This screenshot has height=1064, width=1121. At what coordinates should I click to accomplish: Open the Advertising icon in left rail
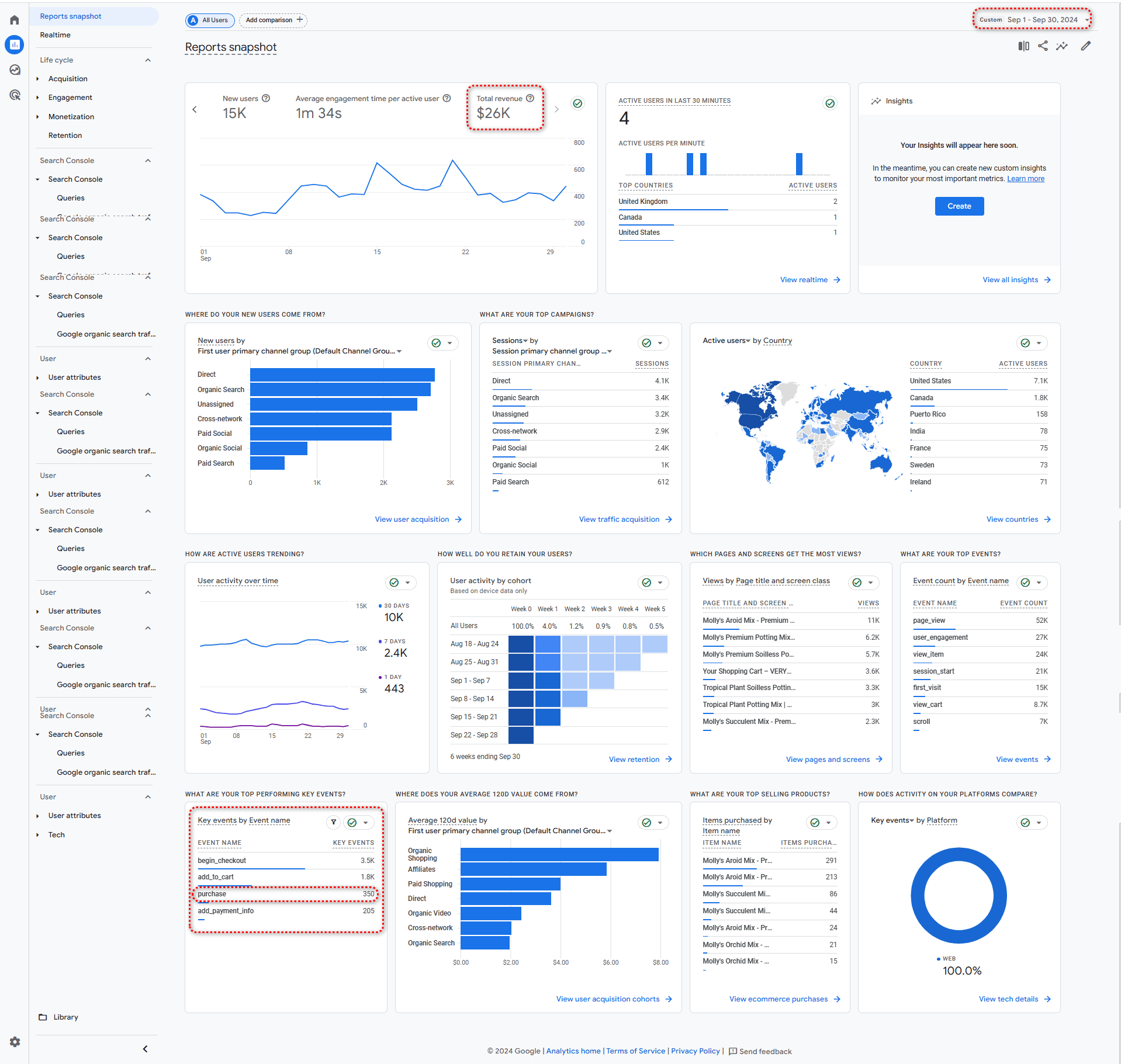[15, 95]
